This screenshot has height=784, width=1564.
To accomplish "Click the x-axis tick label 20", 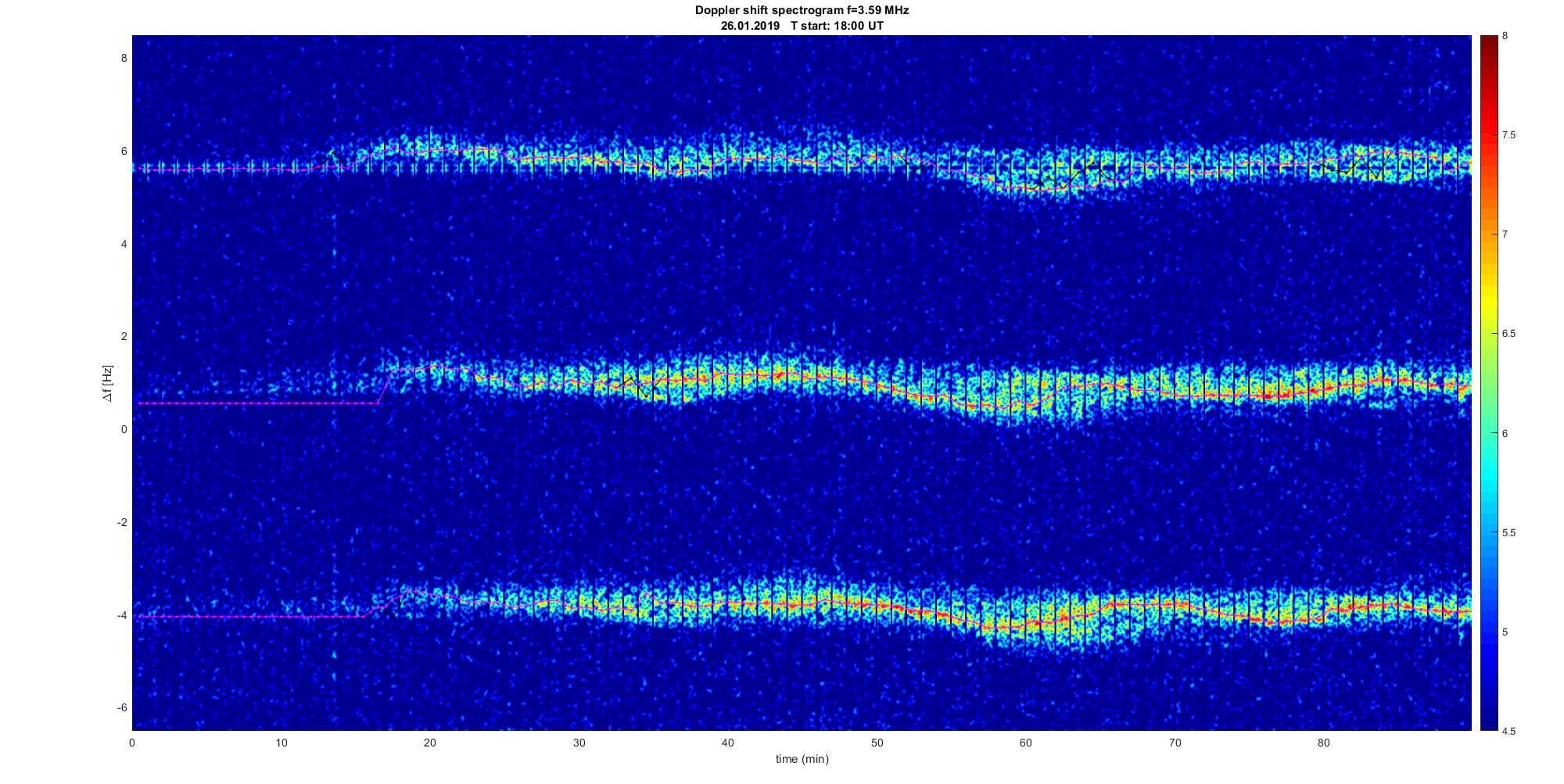I will (x=430, y=743).
